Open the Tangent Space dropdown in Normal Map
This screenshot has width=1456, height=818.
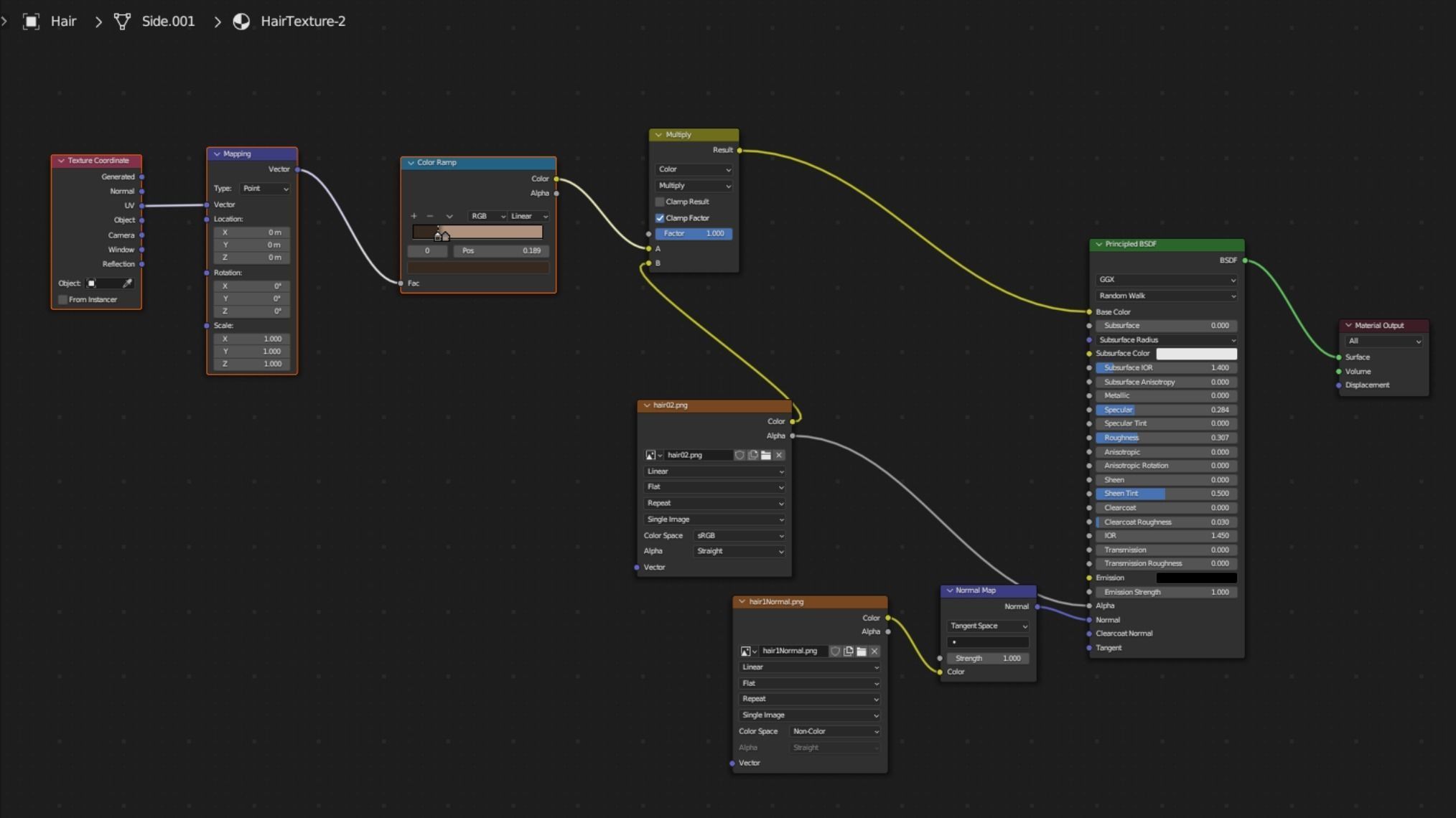988,626
